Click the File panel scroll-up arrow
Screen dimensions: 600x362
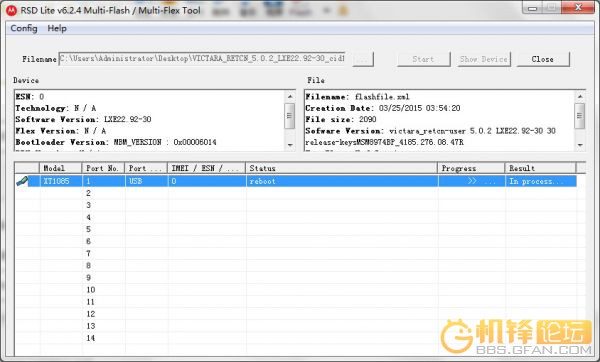[580, 96]
